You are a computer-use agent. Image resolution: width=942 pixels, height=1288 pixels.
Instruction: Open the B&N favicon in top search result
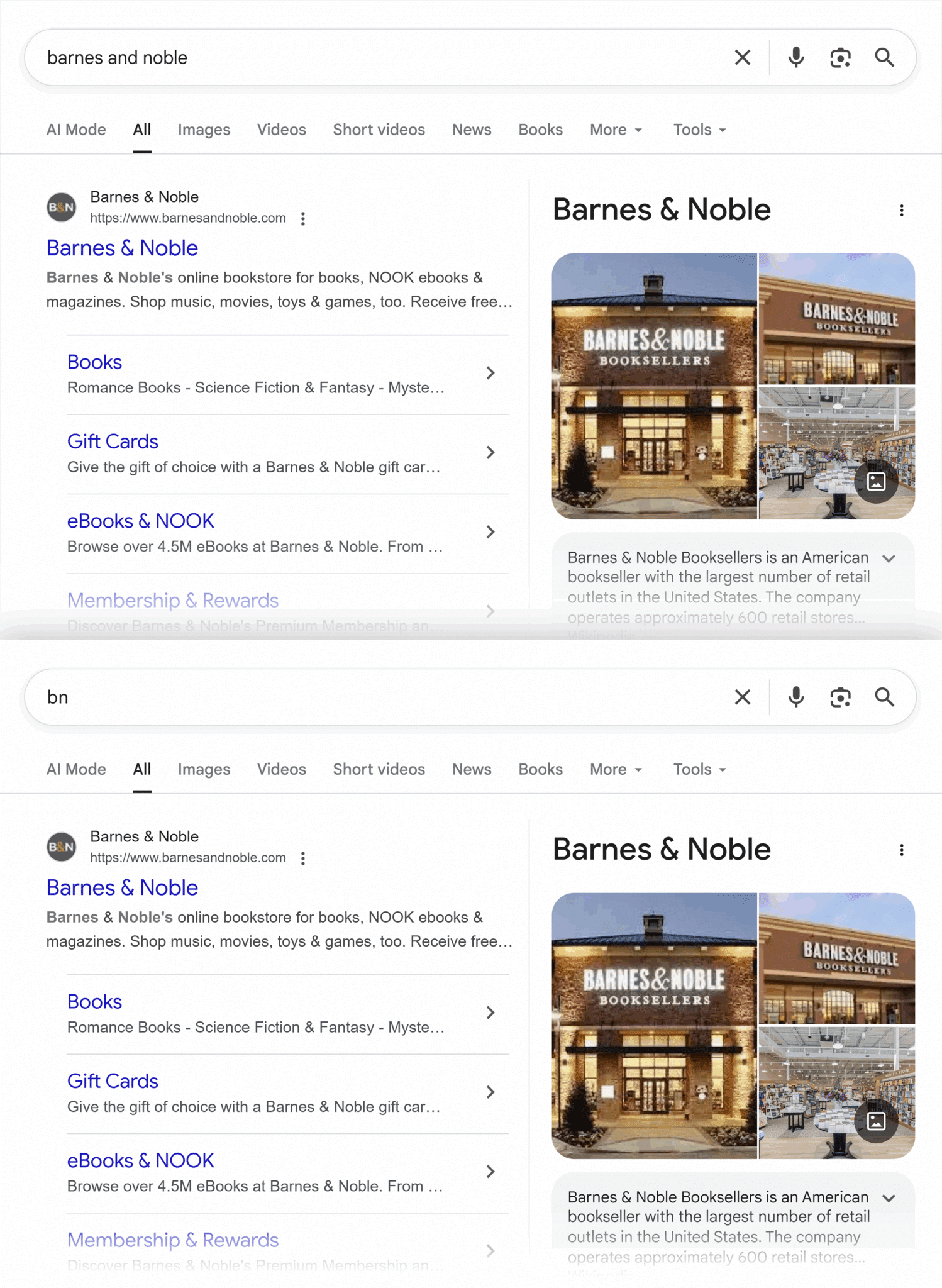tap(62, 208)
